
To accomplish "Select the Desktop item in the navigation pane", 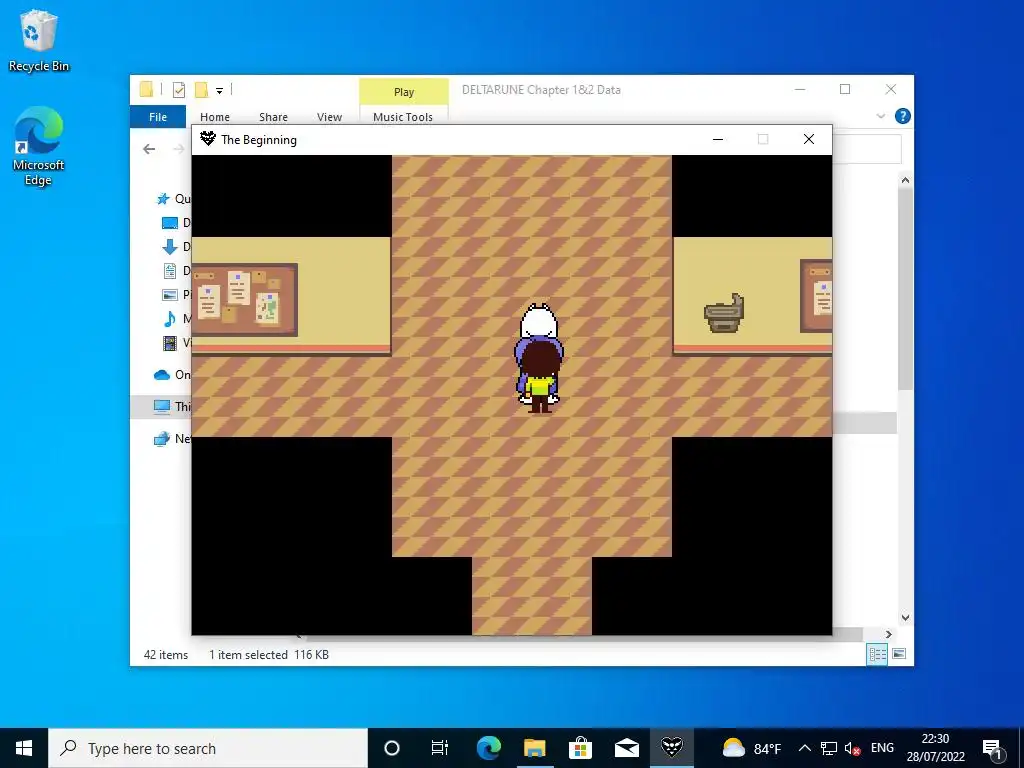I will point(176,223).
